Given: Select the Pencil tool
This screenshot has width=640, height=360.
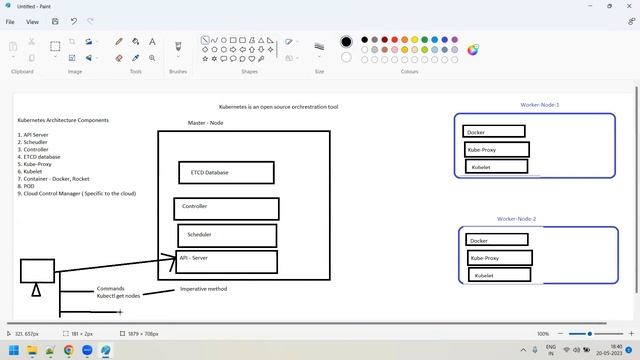Looking at the screenshot, I should pos(119,42).
